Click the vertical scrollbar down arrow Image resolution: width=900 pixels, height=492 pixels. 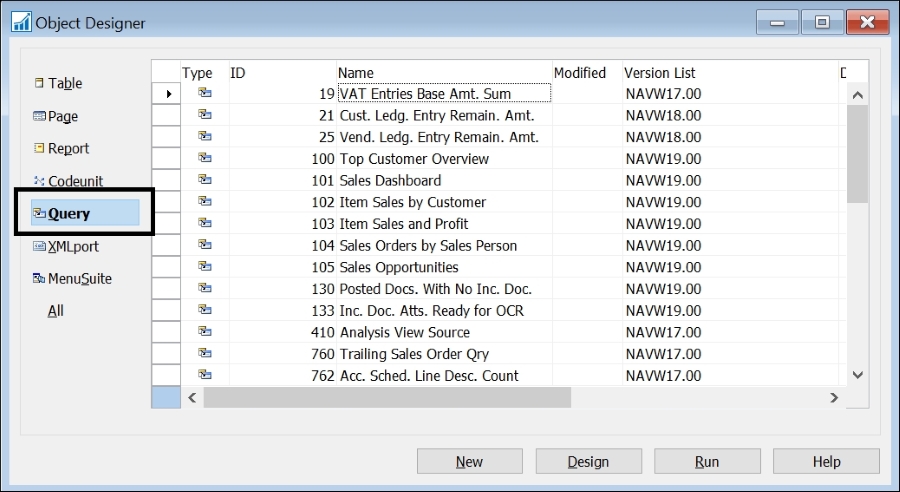point(858,375)
